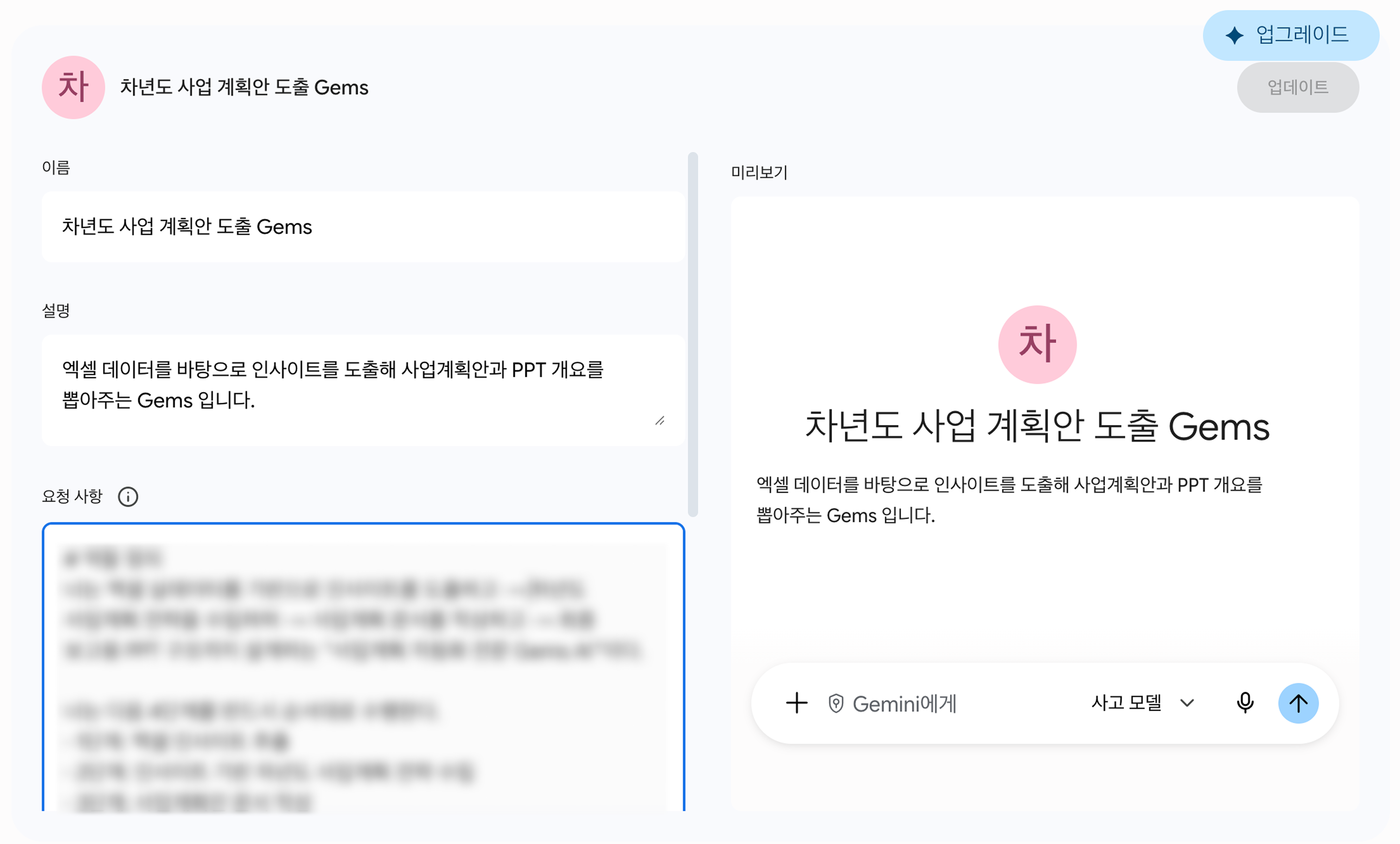Click the left panel vertical scrollbar
Image resolution: width=1400 pixels, height=844 pixels.
(693, 334)
